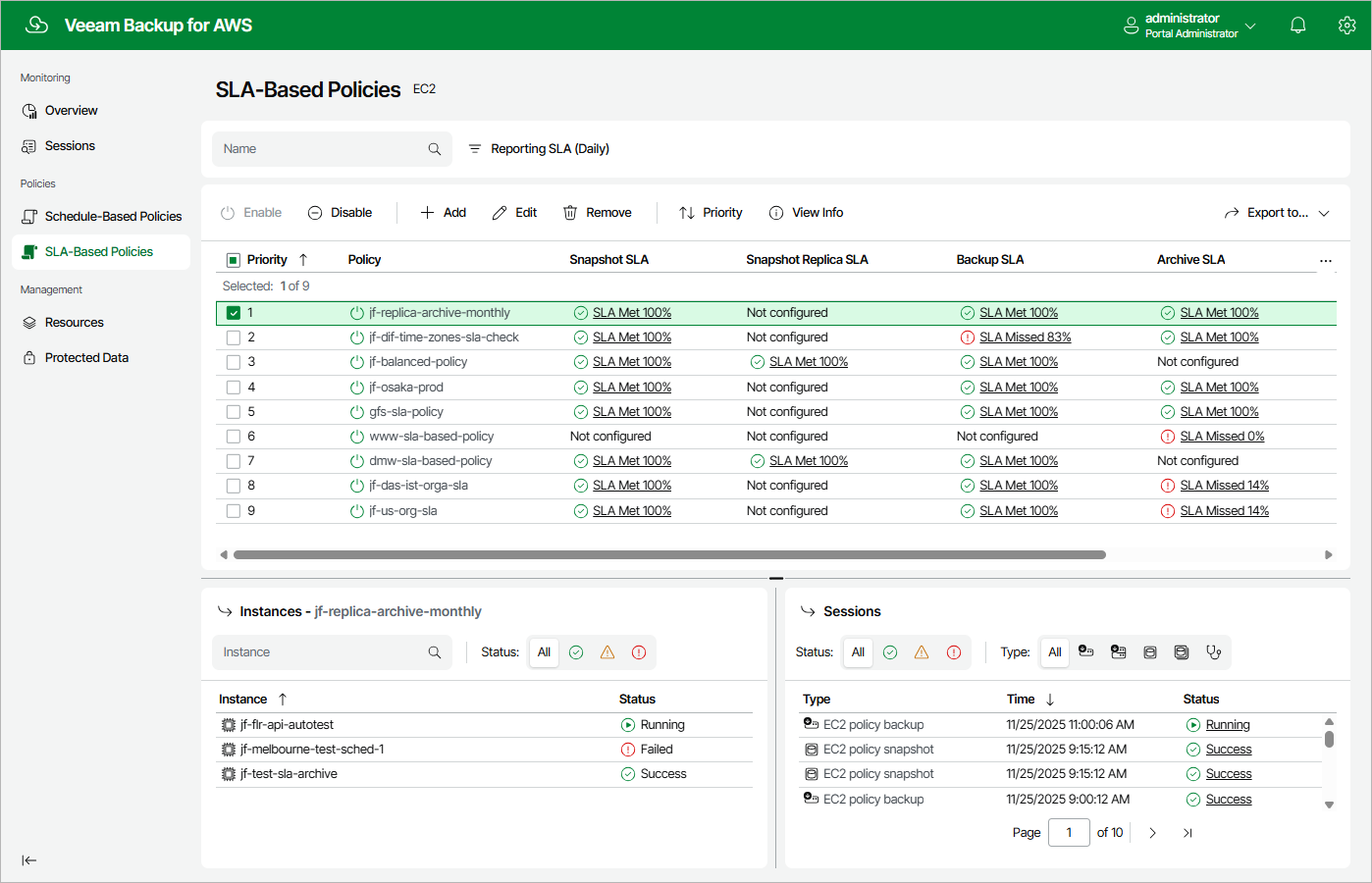Screen dimensions: 1372x883
Task: Collapse the left navigation sidebar
Action: (x=29, y=860)
